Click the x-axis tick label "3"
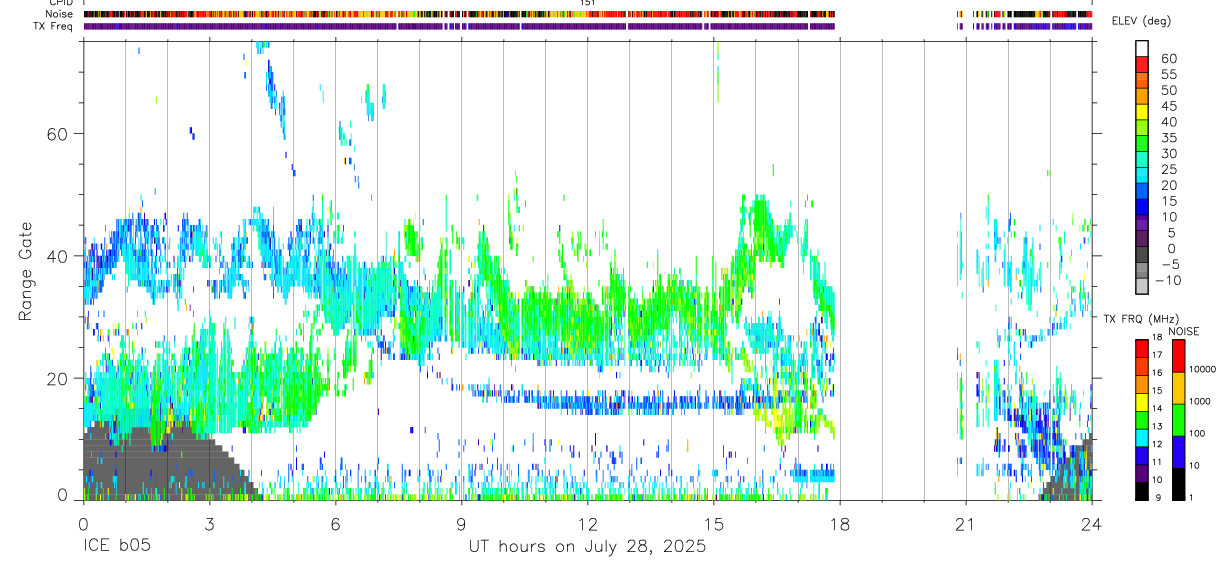The height and width of the screenshot is (567, 1228). click(x=209, y=523)
